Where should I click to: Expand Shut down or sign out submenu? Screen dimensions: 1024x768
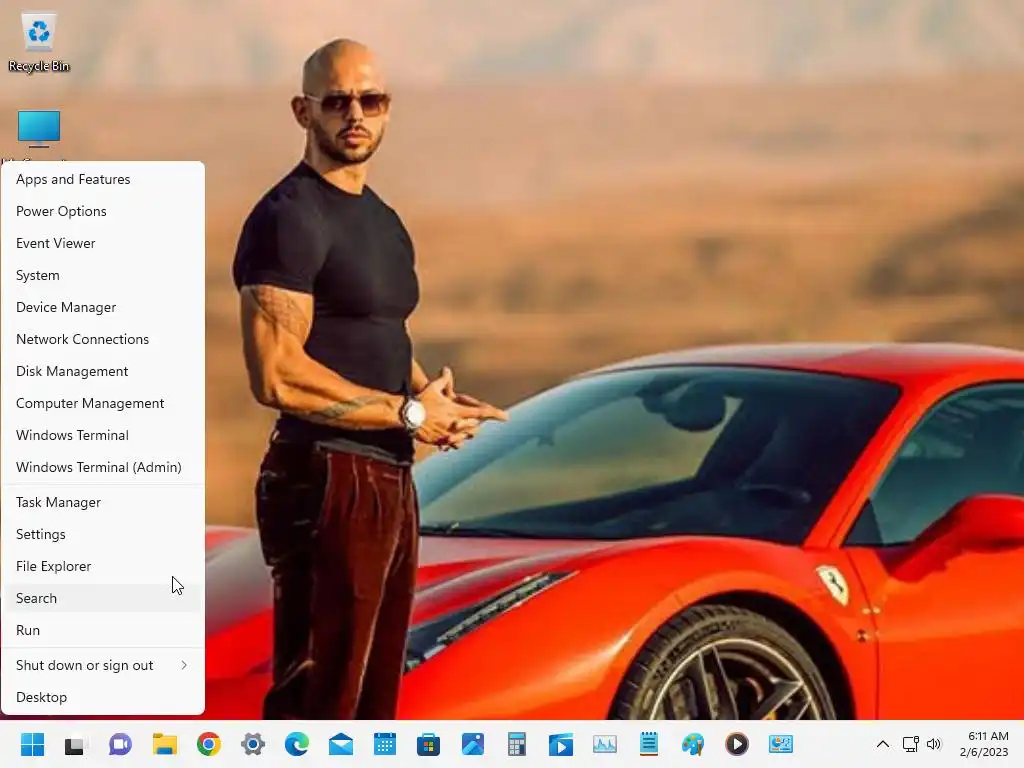click(103, 665)
